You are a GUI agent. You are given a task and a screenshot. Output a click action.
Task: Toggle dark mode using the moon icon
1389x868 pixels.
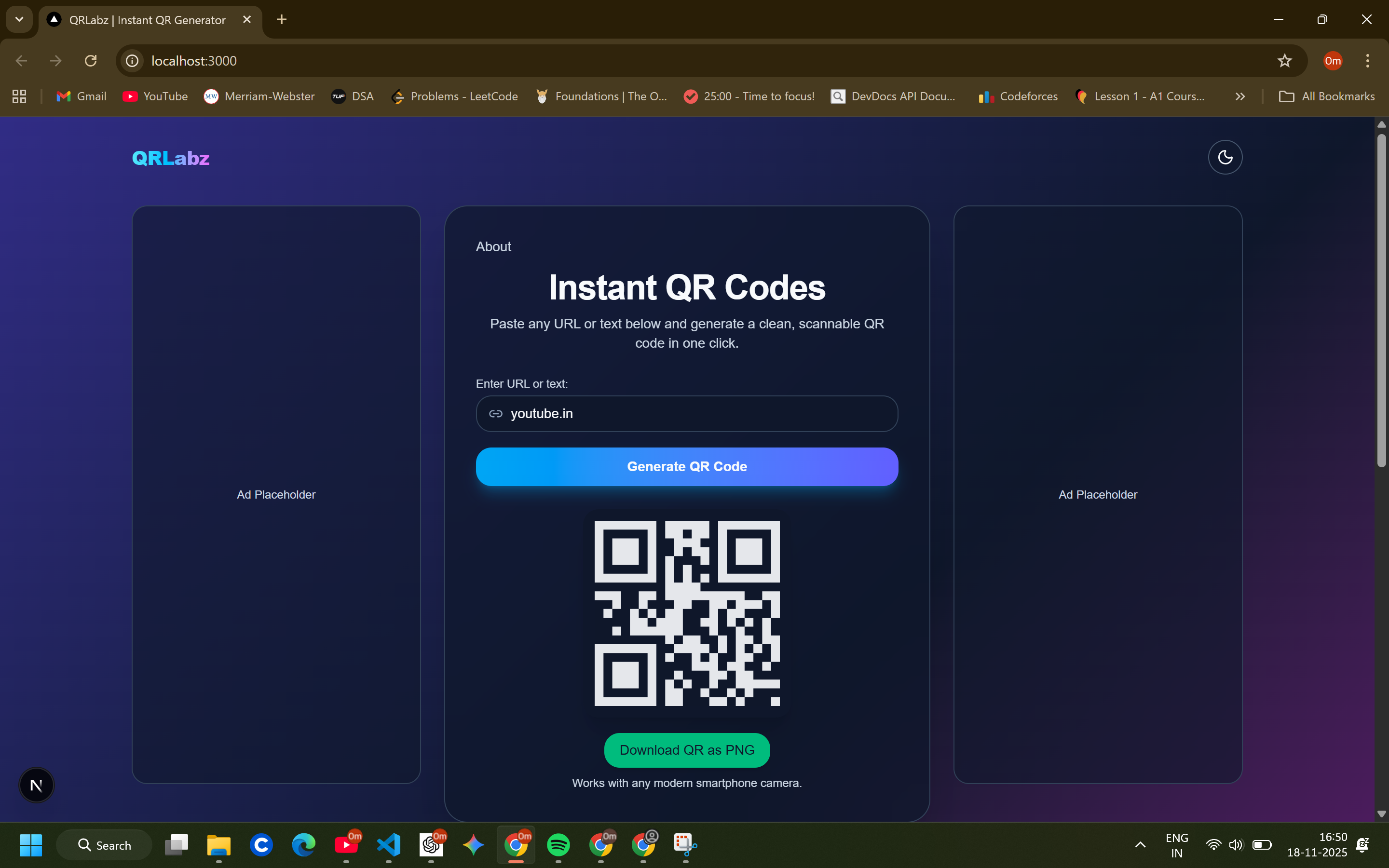1226,157
